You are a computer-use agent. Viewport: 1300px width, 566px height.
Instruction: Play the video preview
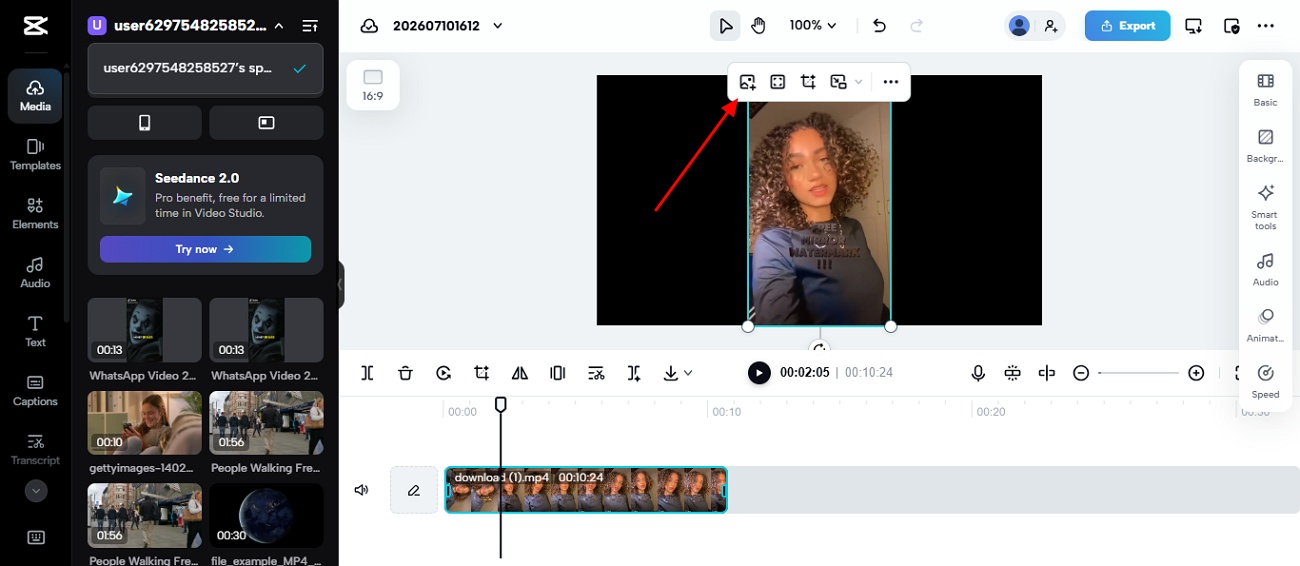click(759, 373)
